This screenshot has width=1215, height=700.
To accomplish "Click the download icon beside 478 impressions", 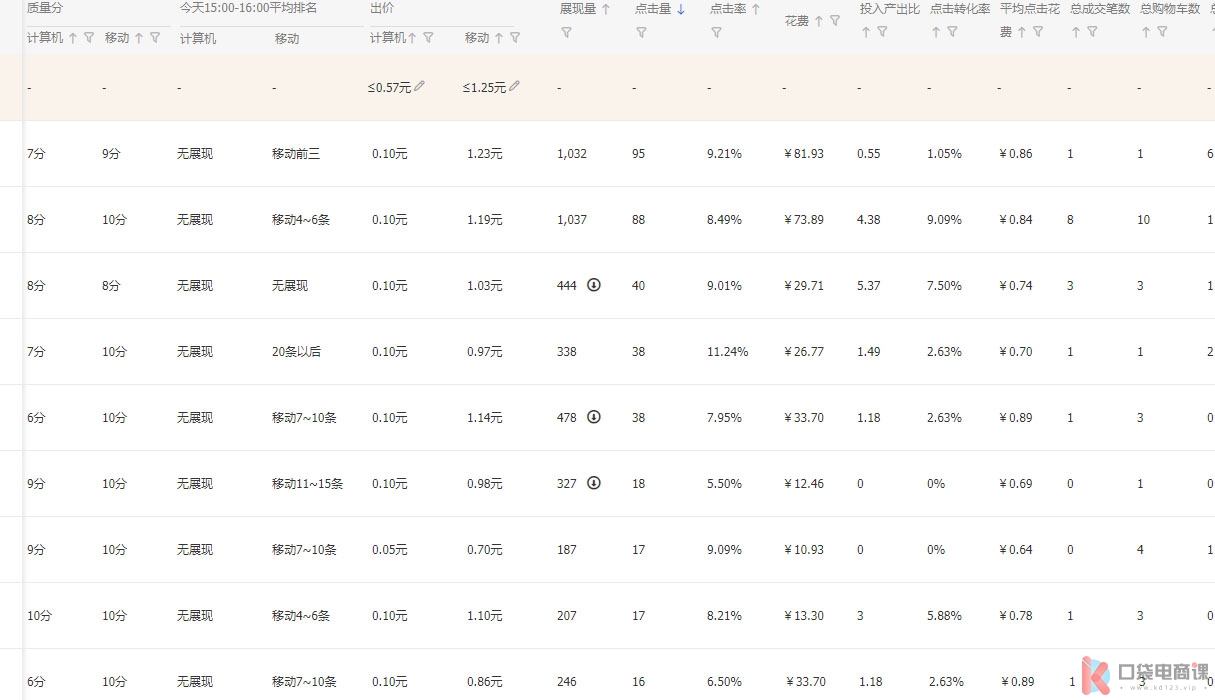I will pos(594,417).
